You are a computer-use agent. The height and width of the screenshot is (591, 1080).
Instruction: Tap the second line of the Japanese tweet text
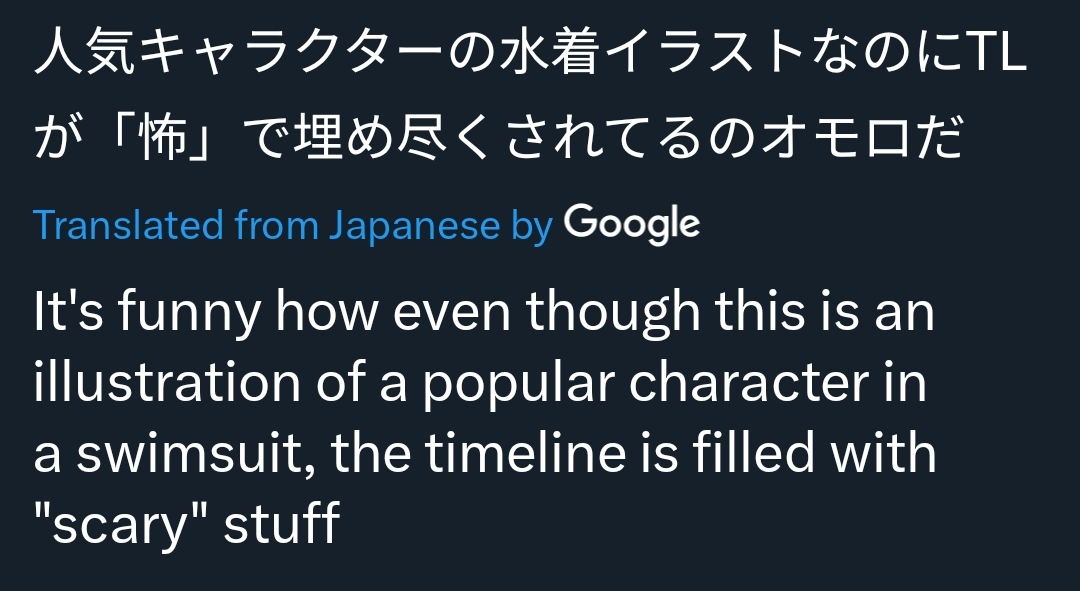point(497,138)
